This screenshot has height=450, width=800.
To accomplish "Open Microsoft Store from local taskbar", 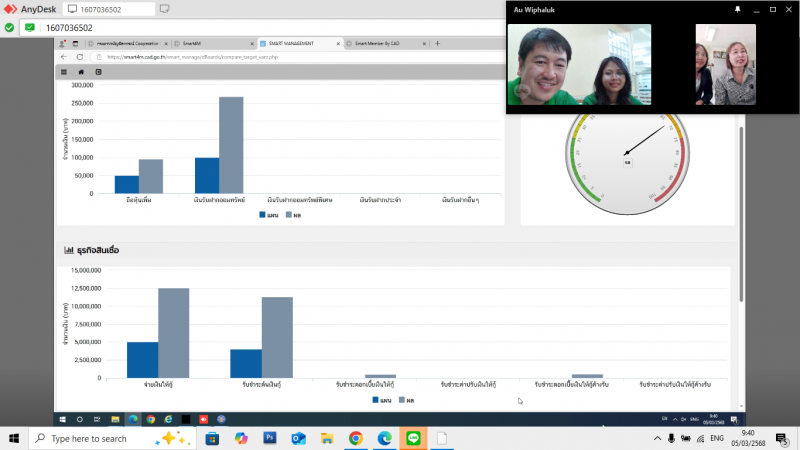I will coord(212,438).
